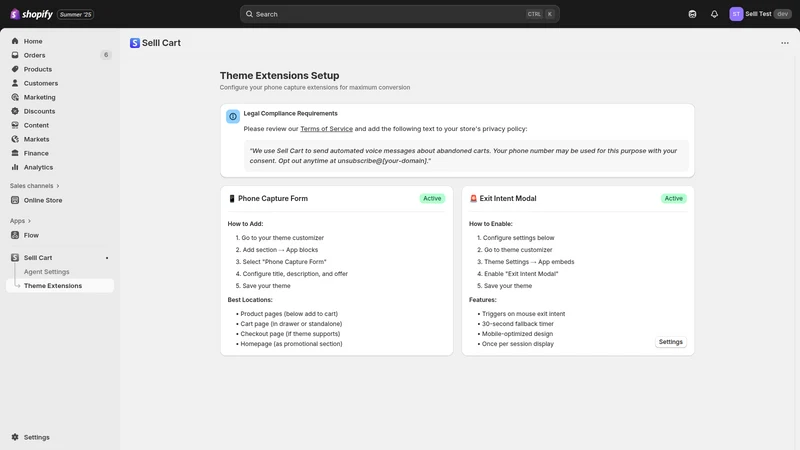Image resolution: width=800 pixels, height=450 pixels.
Task: Click the Terms of Service link
Action: point(327,129)
